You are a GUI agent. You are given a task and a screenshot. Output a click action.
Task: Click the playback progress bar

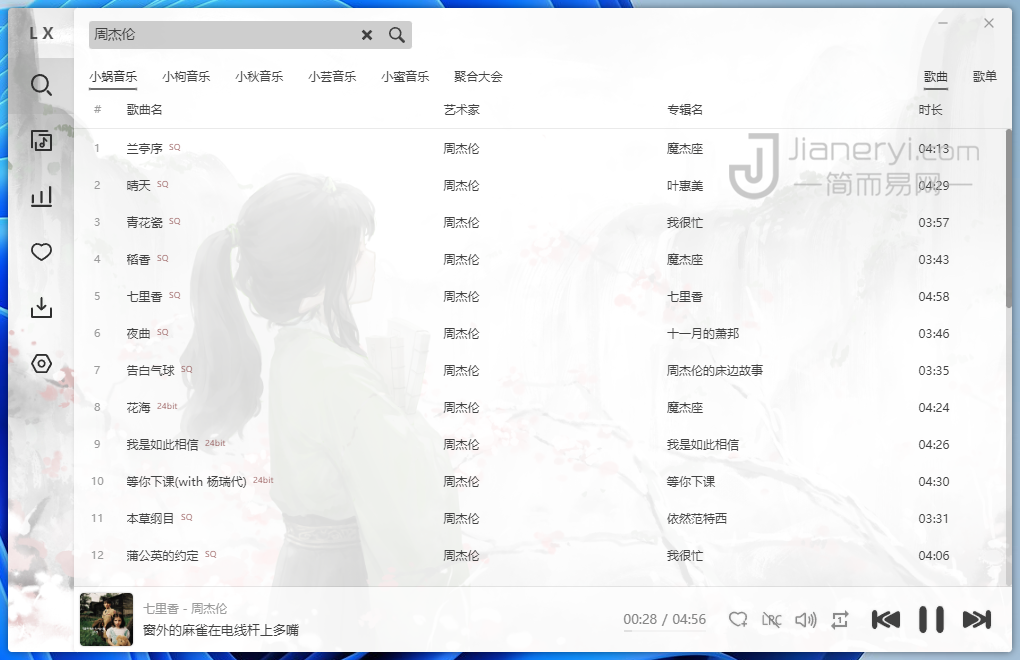click(x=664, y=632)
